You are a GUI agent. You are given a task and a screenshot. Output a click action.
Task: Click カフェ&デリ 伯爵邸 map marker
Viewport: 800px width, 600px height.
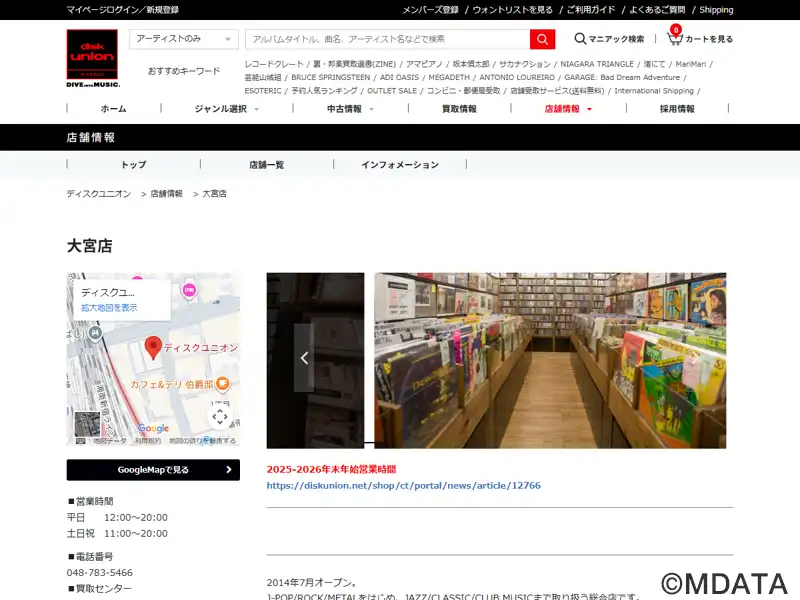click(222, 383)
